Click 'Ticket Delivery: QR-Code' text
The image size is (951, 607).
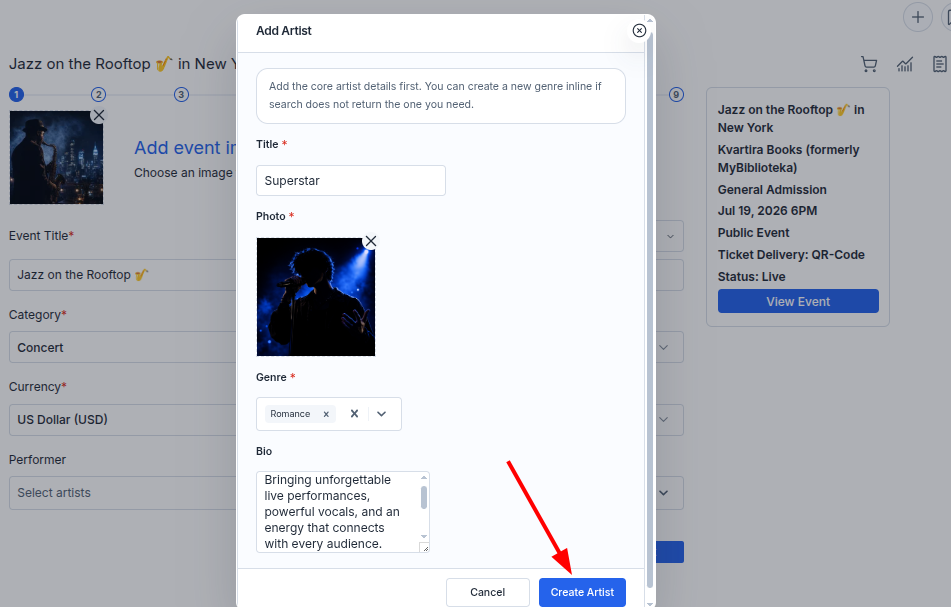(791, 255)
